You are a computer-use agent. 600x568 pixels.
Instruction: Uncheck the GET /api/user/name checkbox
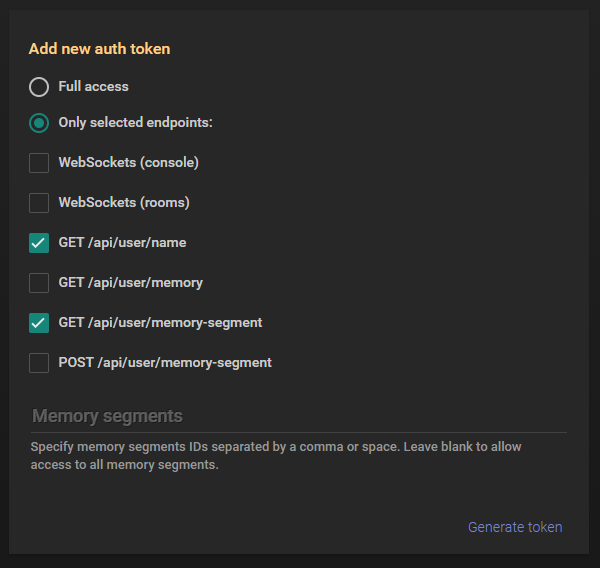point(39,243)
